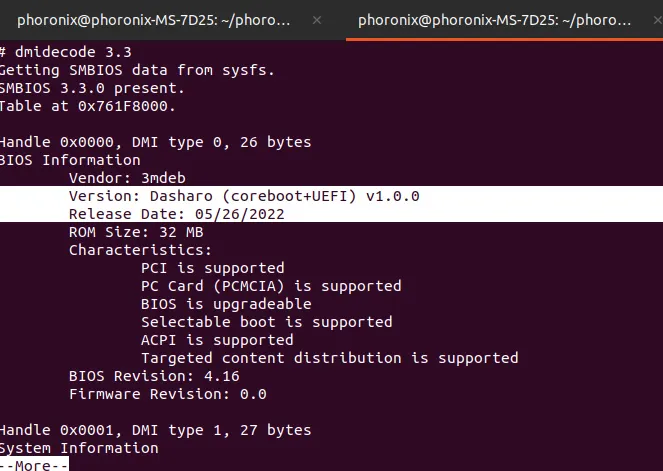Click the SMBIOS 3.3.0 present line
The image size is (663, 471).
pyautogui.click(x=92, y=88)
